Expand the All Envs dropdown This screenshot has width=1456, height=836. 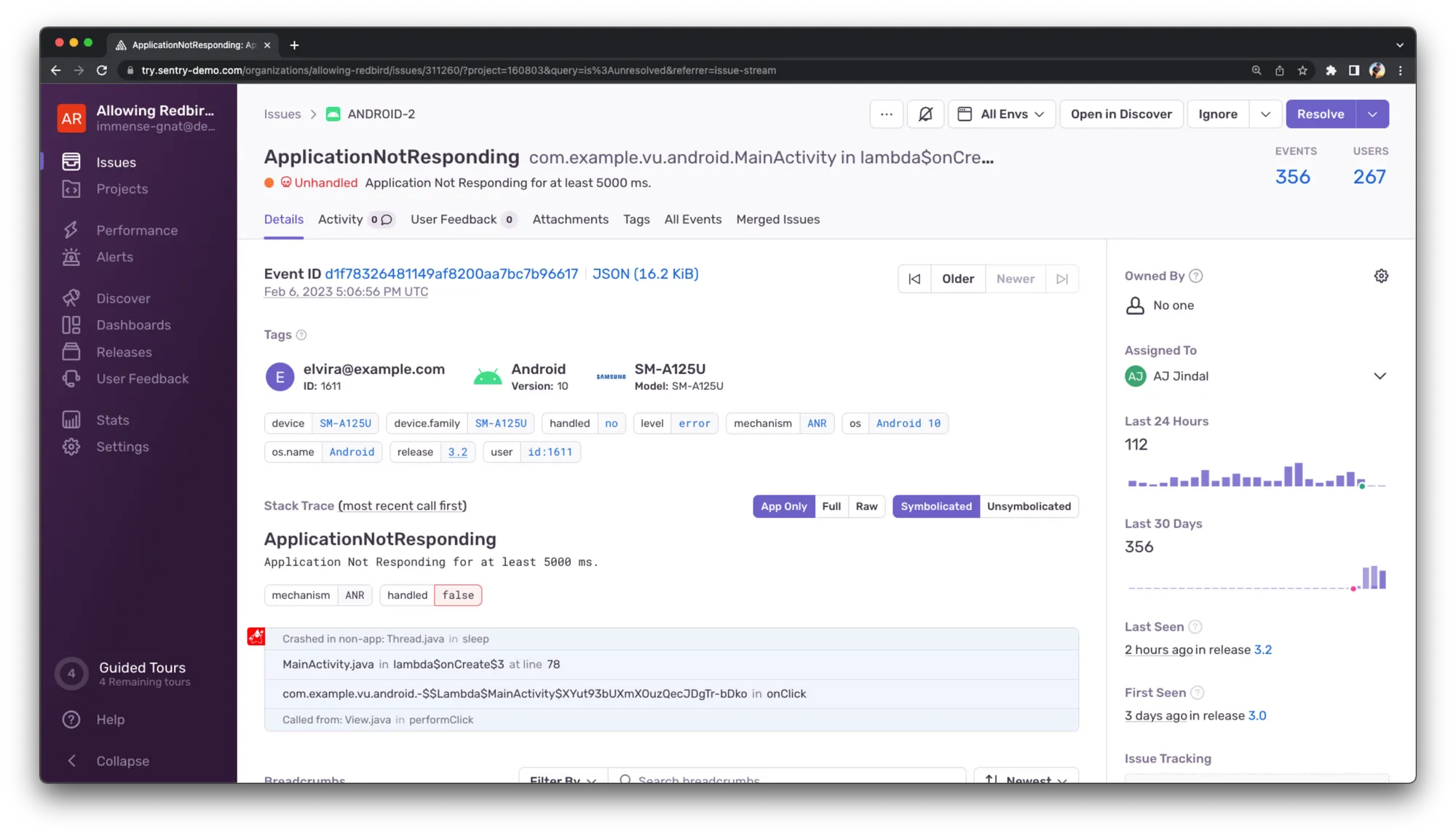pos(1002,114)
